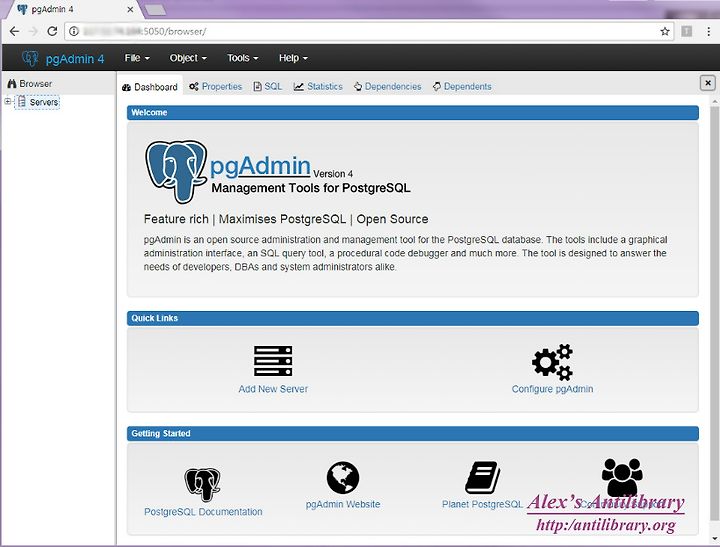Open the Tools menu

pyautogui.click(x=242, y=58)
